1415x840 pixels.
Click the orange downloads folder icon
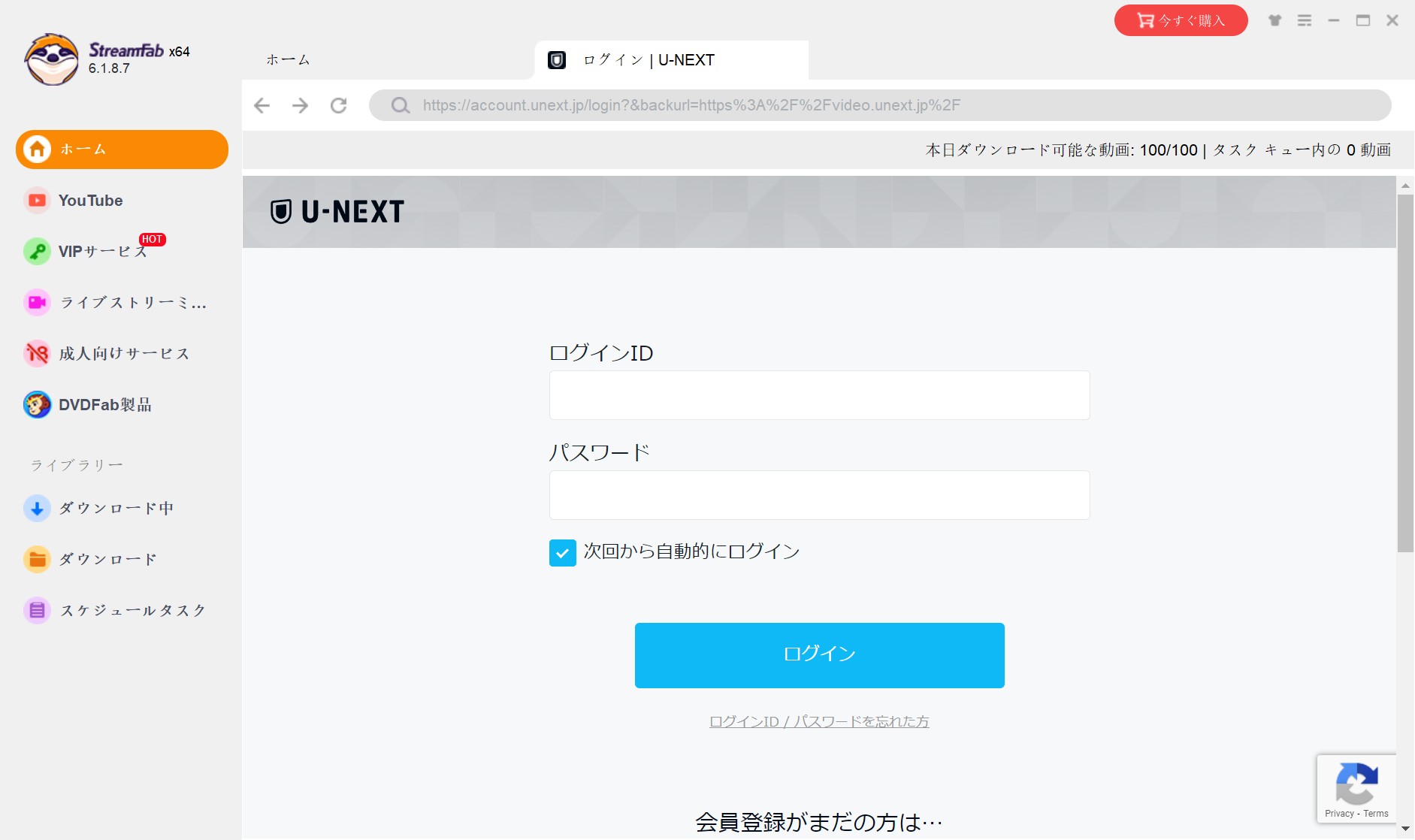37,559
